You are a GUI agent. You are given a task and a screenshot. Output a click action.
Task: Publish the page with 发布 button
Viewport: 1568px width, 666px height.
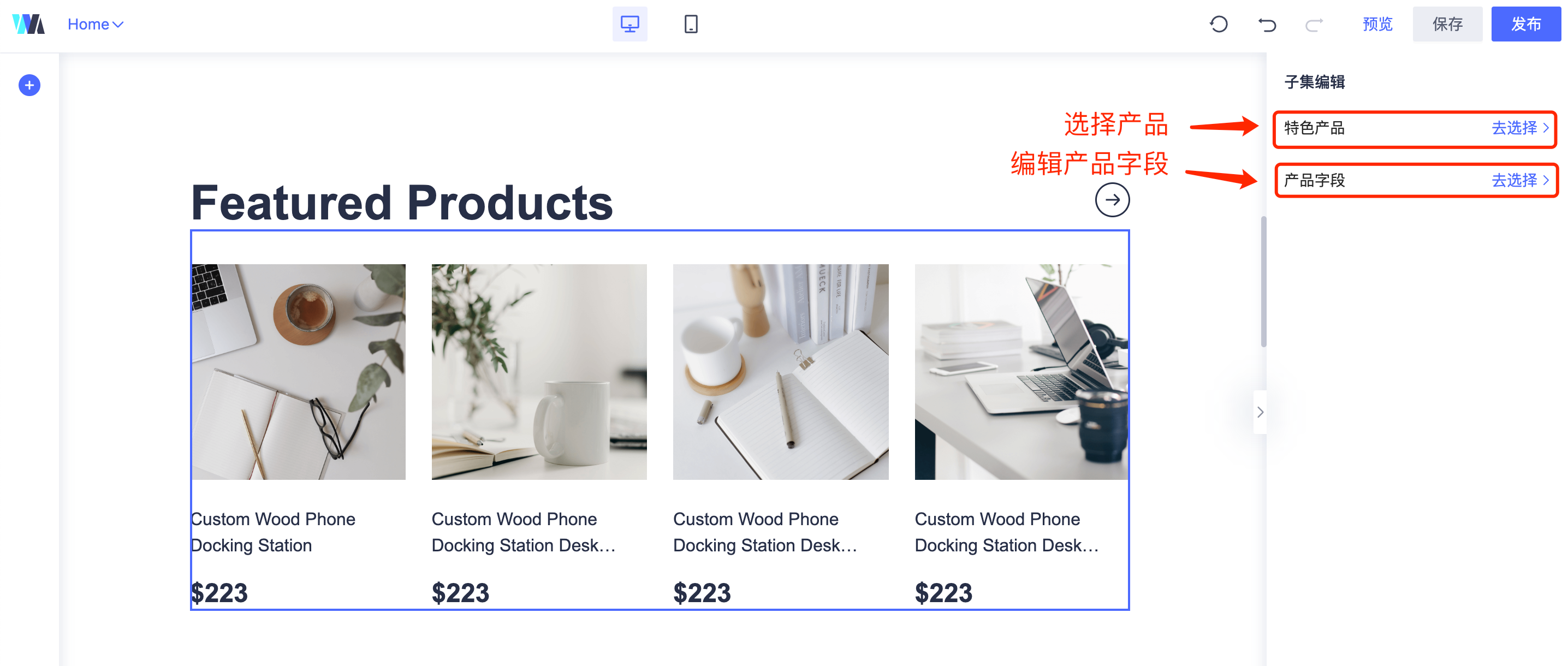1525,25
